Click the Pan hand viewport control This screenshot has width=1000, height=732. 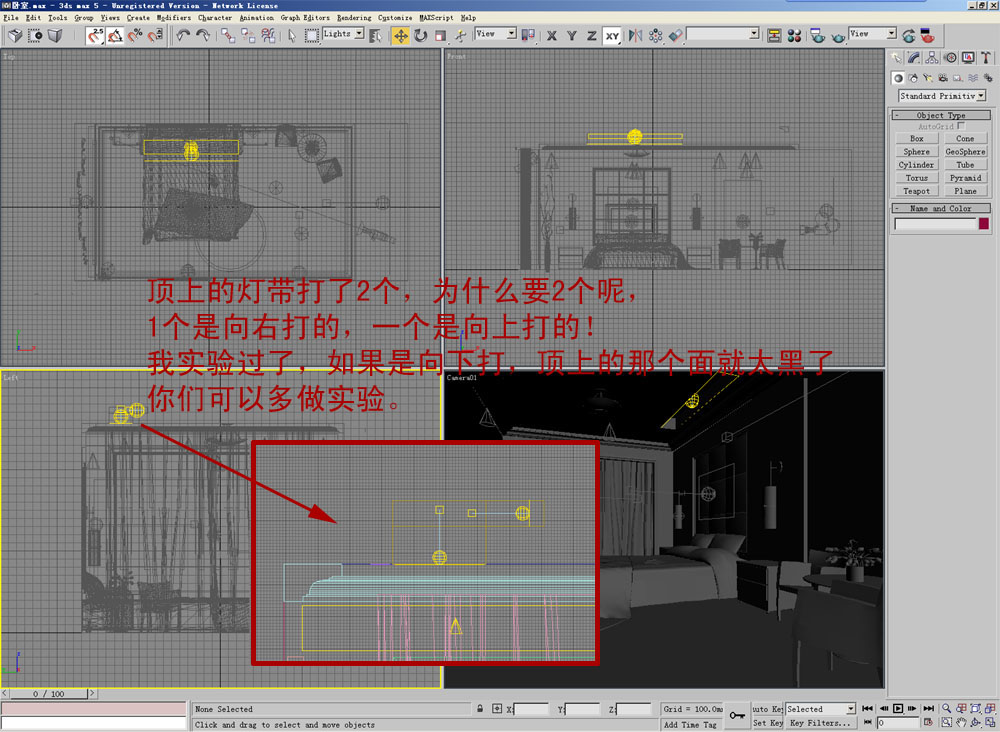(961, 722)
